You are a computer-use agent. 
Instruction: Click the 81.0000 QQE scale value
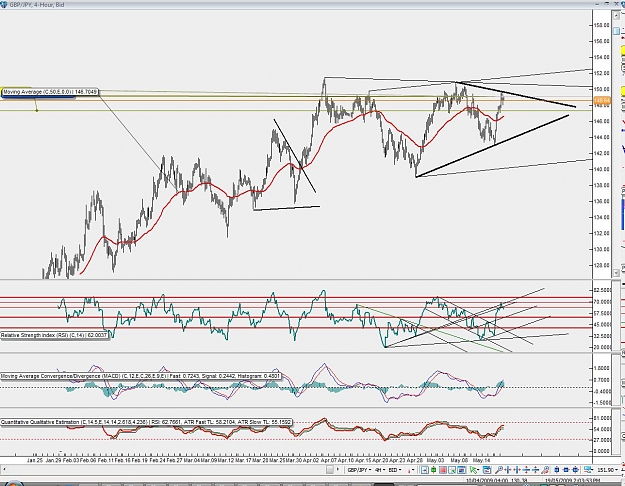tap(602, 418)
